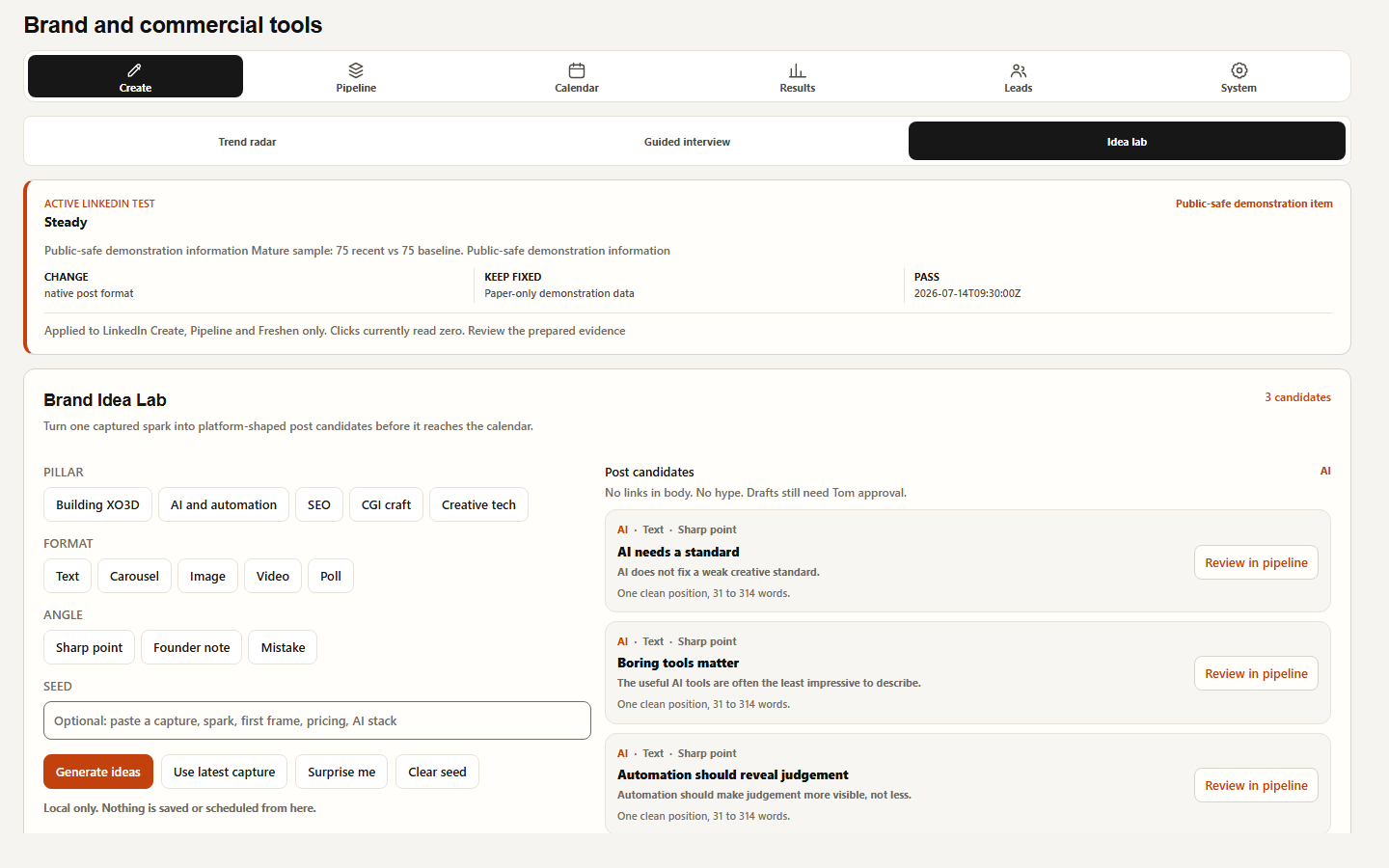Select the Text format option
Screen dimensions: 1389x868
click(x=68, y=576)
